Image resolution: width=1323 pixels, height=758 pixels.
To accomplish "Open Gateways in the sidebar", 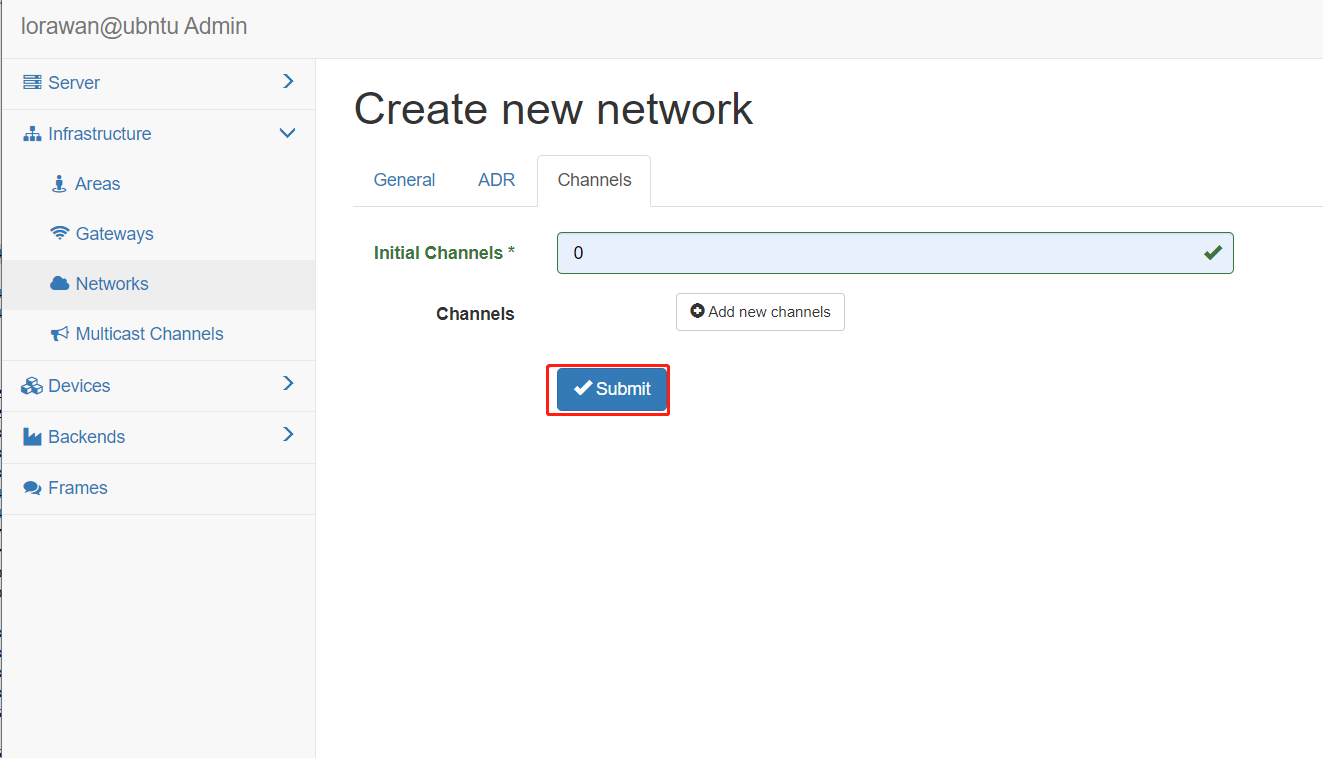I will (115, 234).
